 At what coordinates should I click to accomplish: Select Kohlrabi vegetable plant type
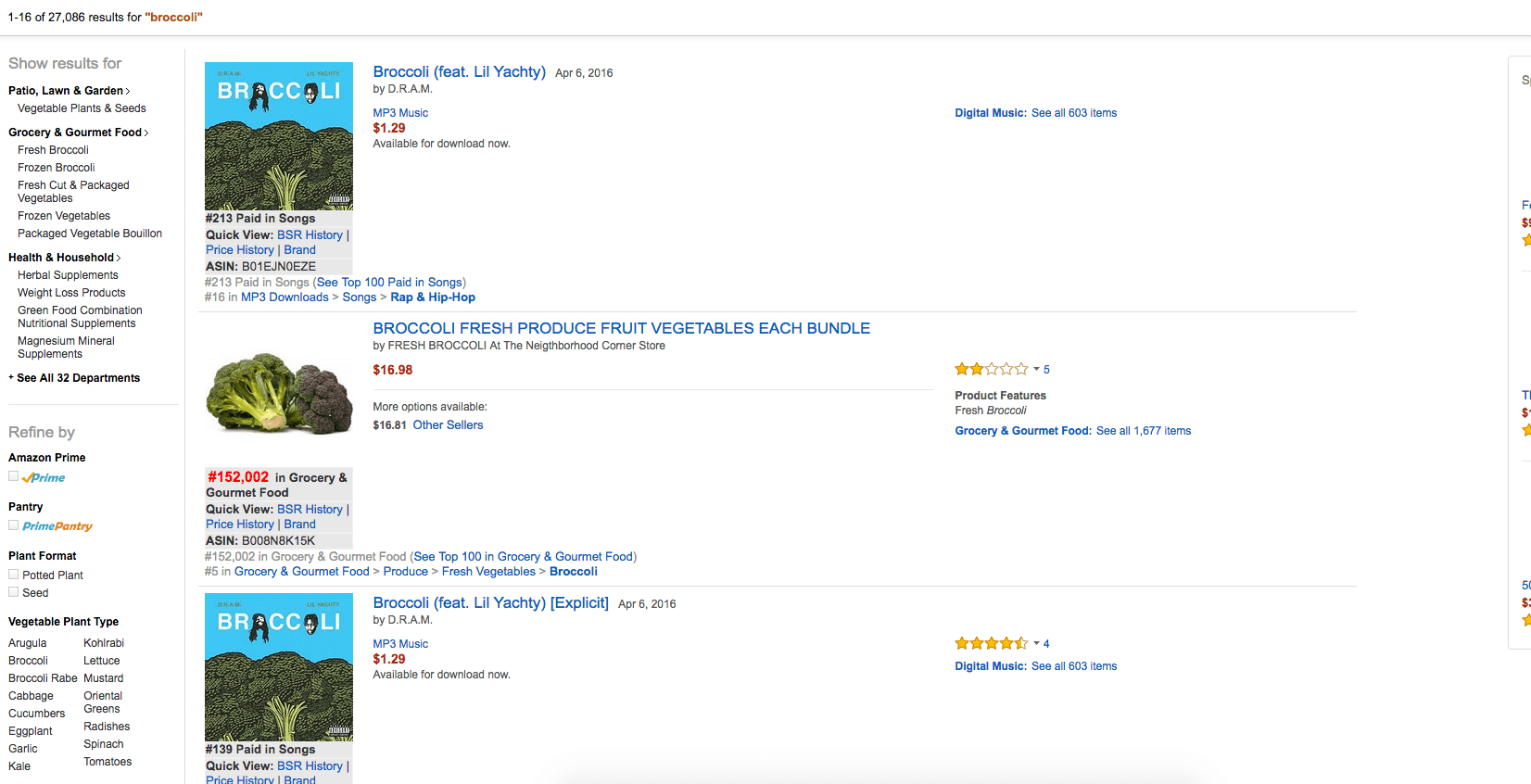(x=104, y=643)
